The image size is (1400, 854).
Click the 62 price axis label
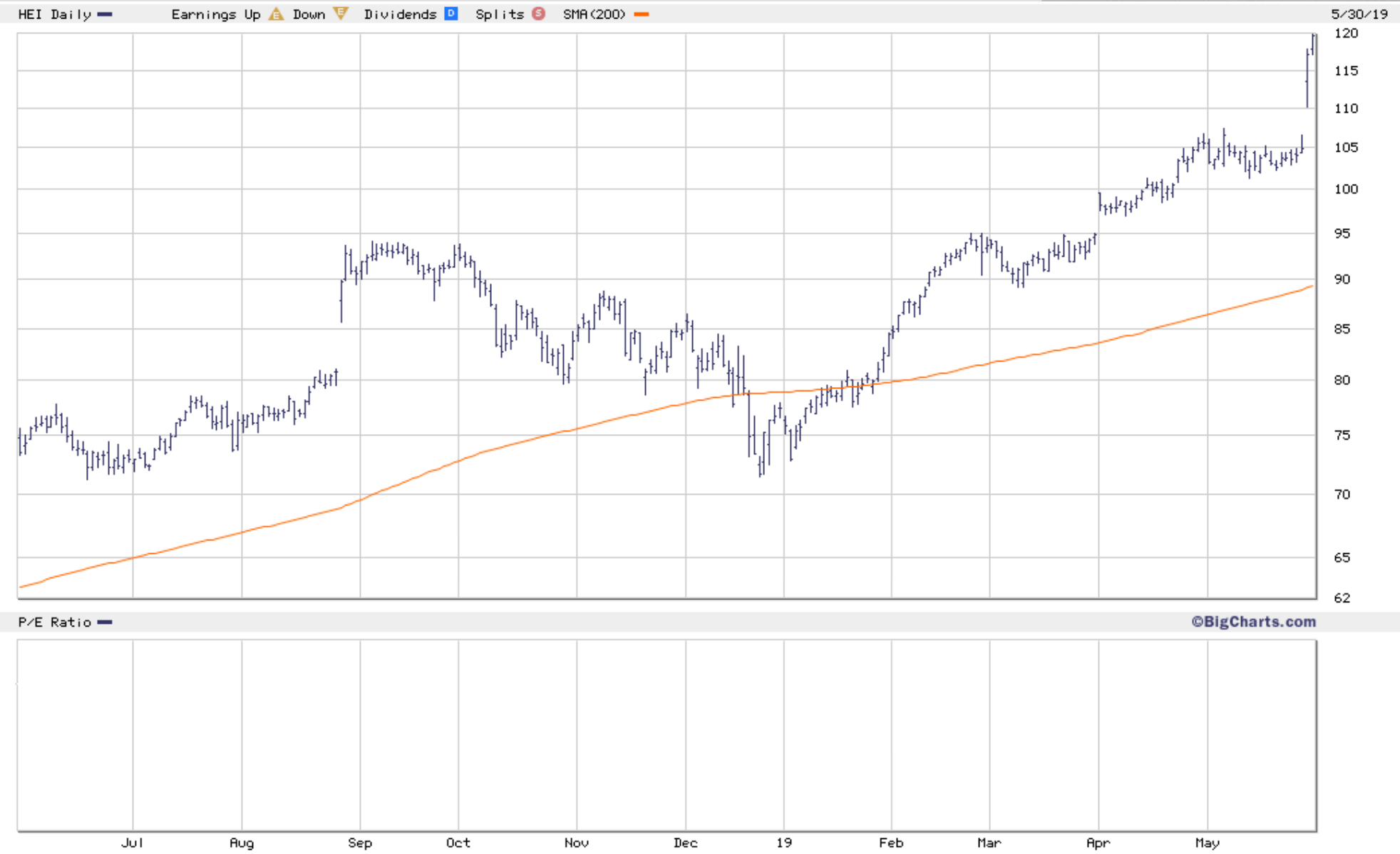click(1342, 598)
